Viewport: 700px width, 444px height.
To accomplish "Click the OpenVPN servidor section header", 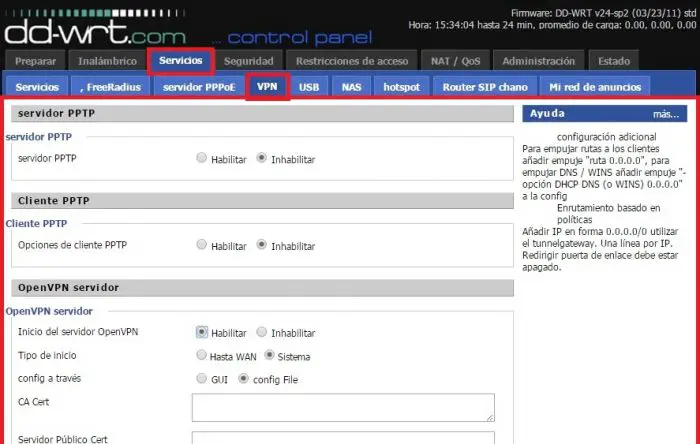I will click(x=262, y=287).
